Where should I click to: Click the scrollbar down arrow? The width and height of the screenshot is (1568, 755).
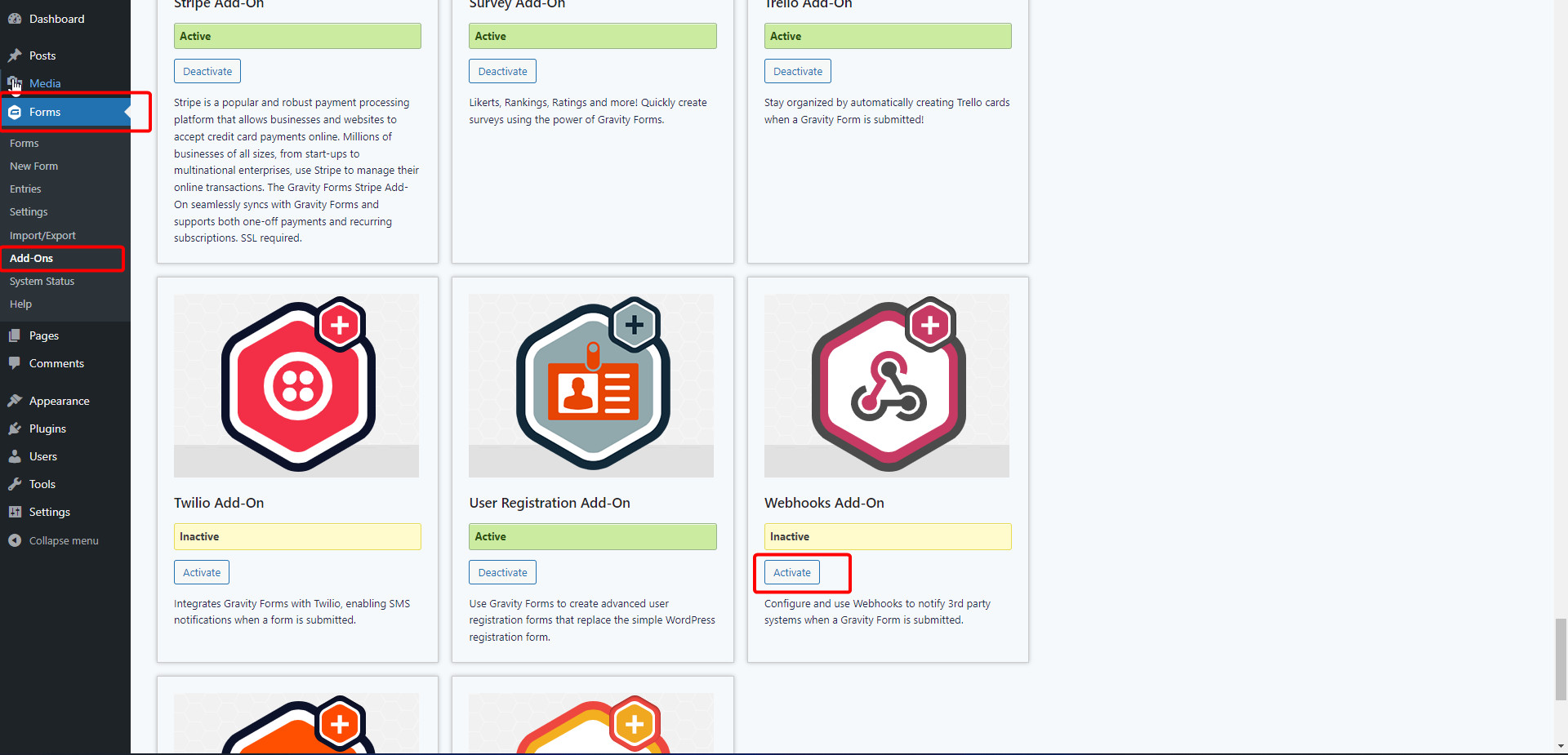pyautogui.click(x=1561, y=746)
